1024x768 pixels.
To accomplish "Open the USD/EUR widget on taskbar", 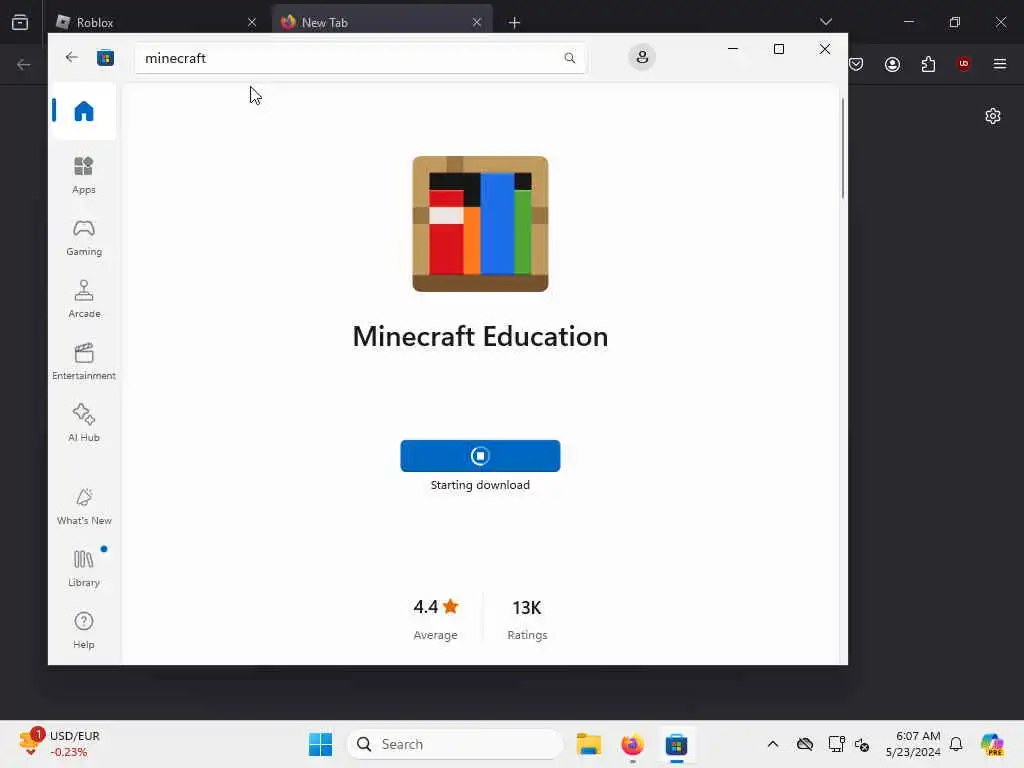I will 60,744.
